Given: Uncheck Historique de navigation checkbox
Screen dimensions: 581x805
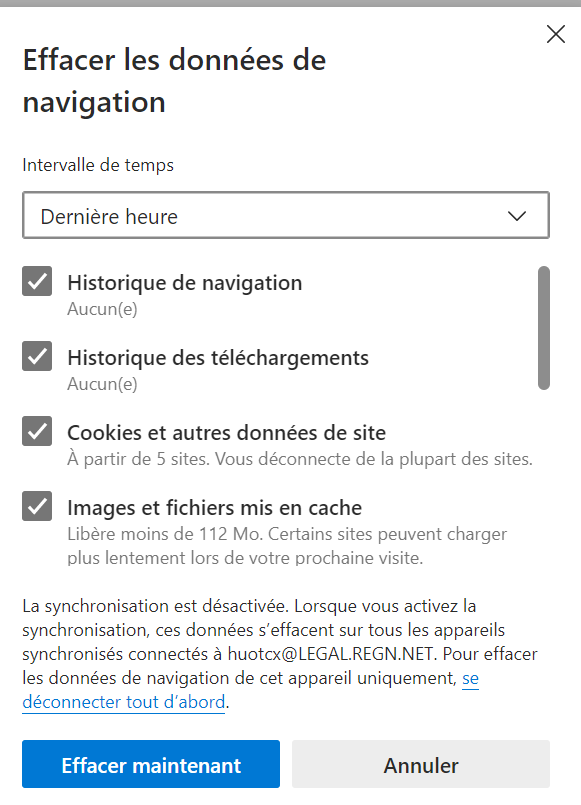Looking at the screenshot, I should (37, 281).
